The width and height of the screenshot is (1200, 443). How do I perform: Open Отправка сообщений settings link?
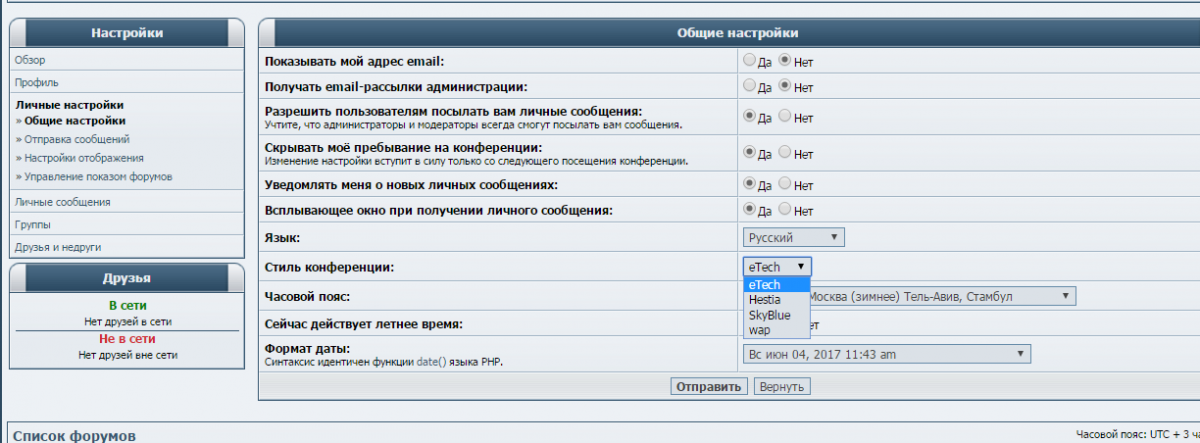[76, 139]
